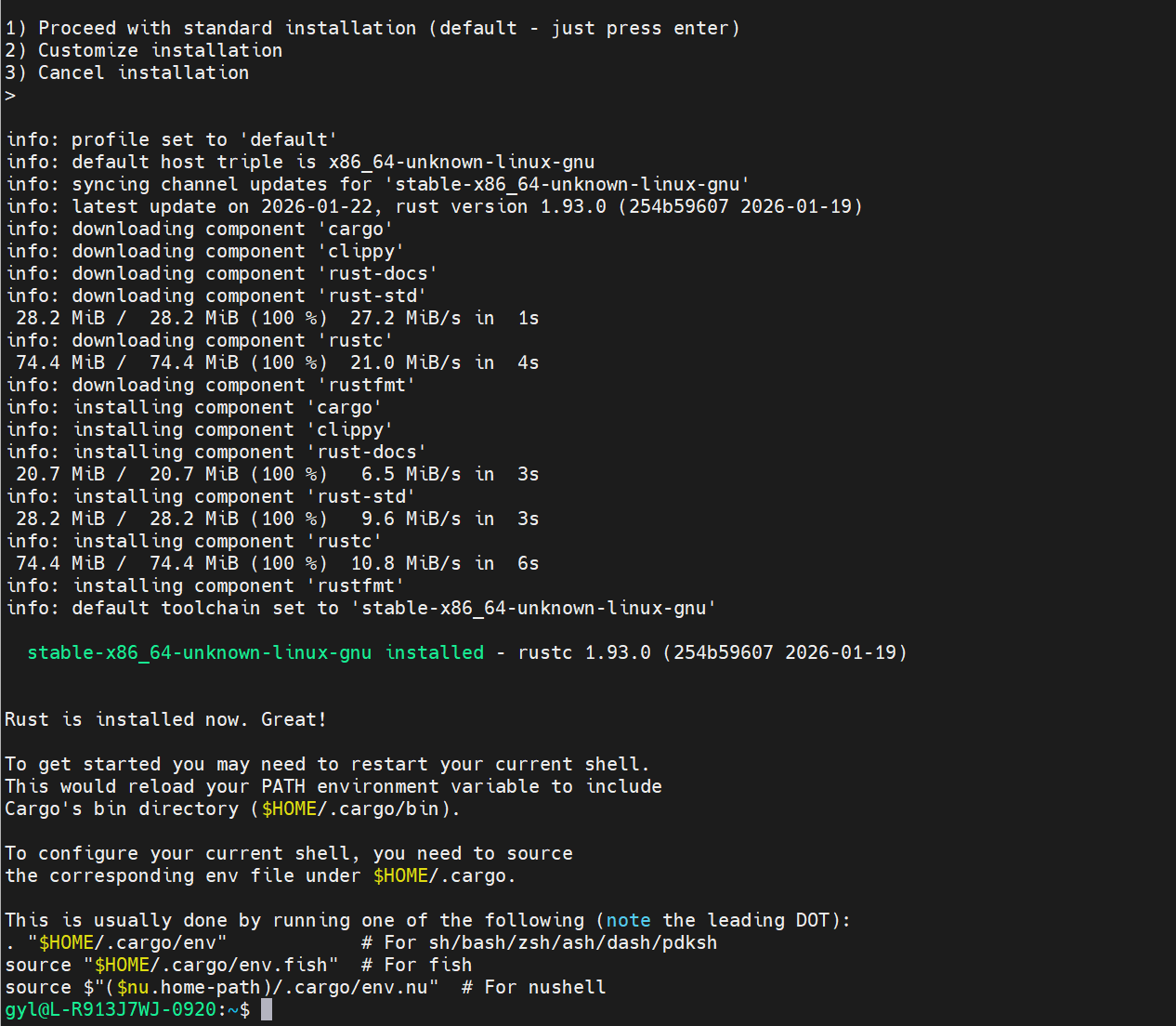Click the terminal cursor block at prompt
The height and width of the screenshot is (1026, 1176).
(267, 1009)
